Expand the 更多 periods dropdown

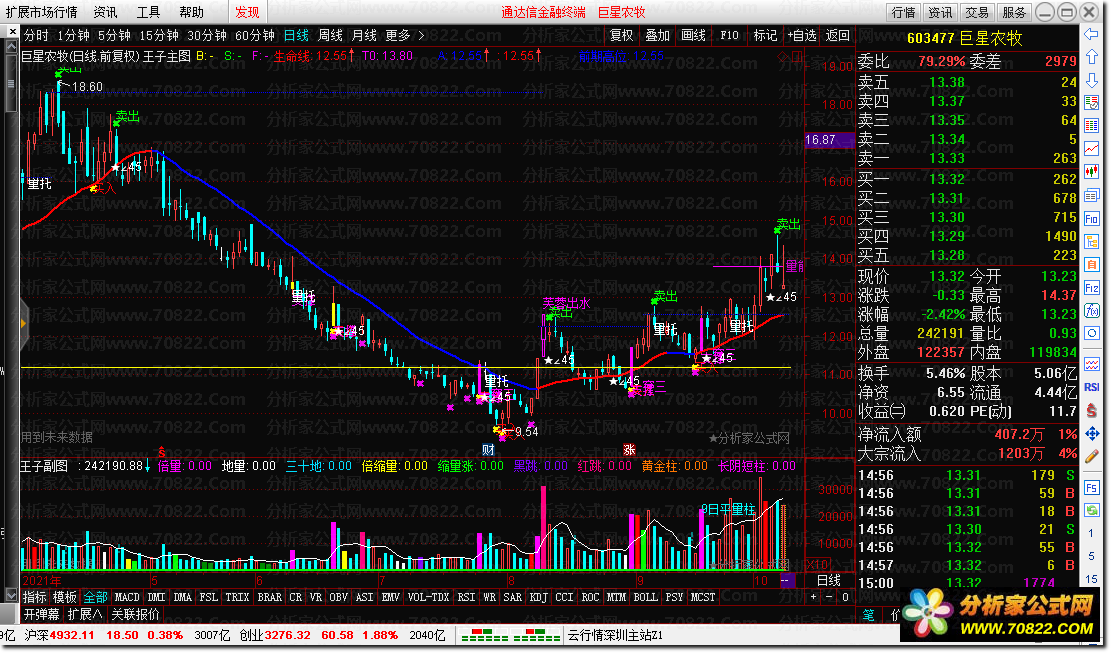(x=405, y=35)
